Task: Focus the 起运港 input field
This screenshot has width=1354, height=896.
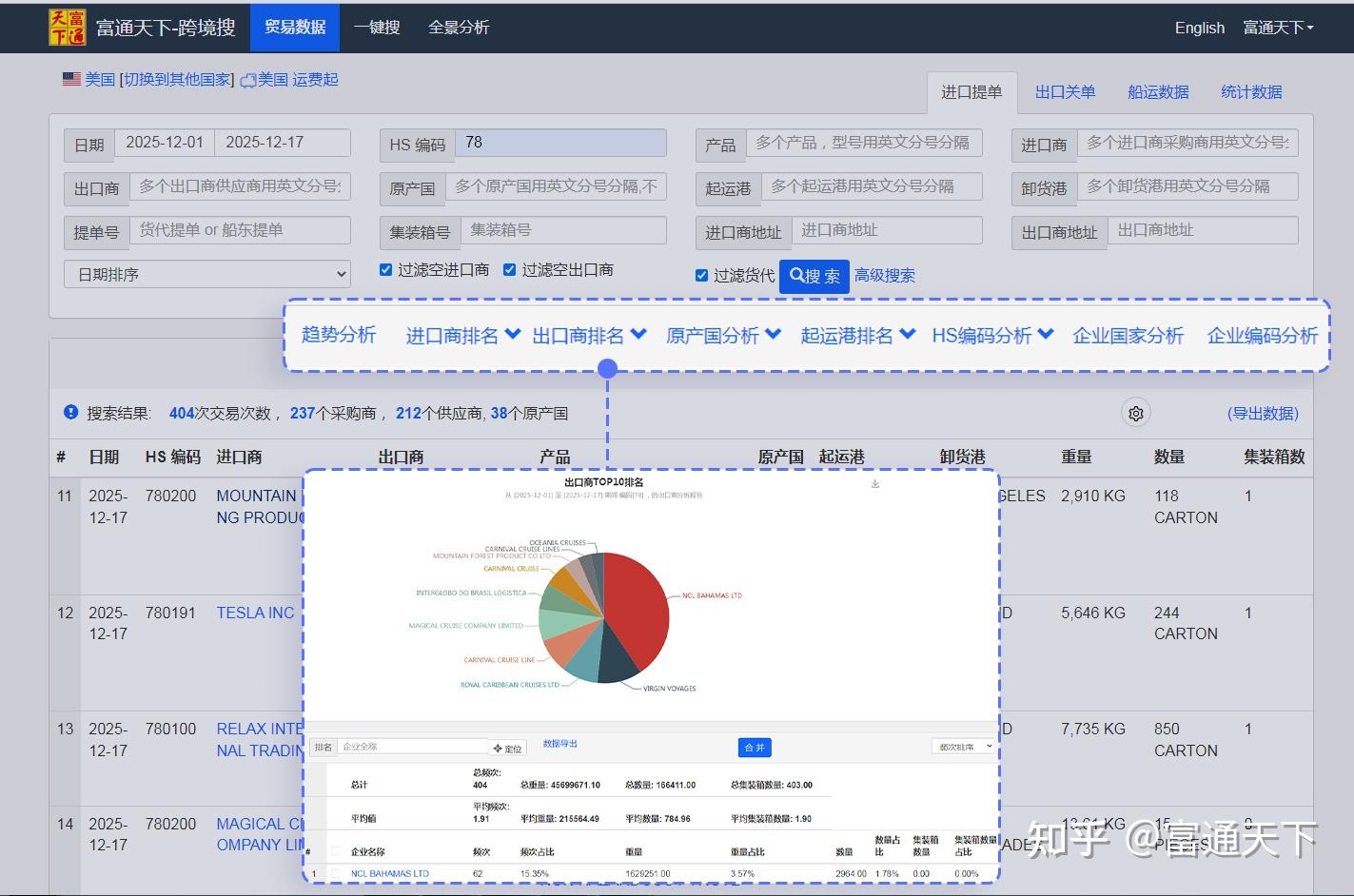Action: tap(872, 186)
